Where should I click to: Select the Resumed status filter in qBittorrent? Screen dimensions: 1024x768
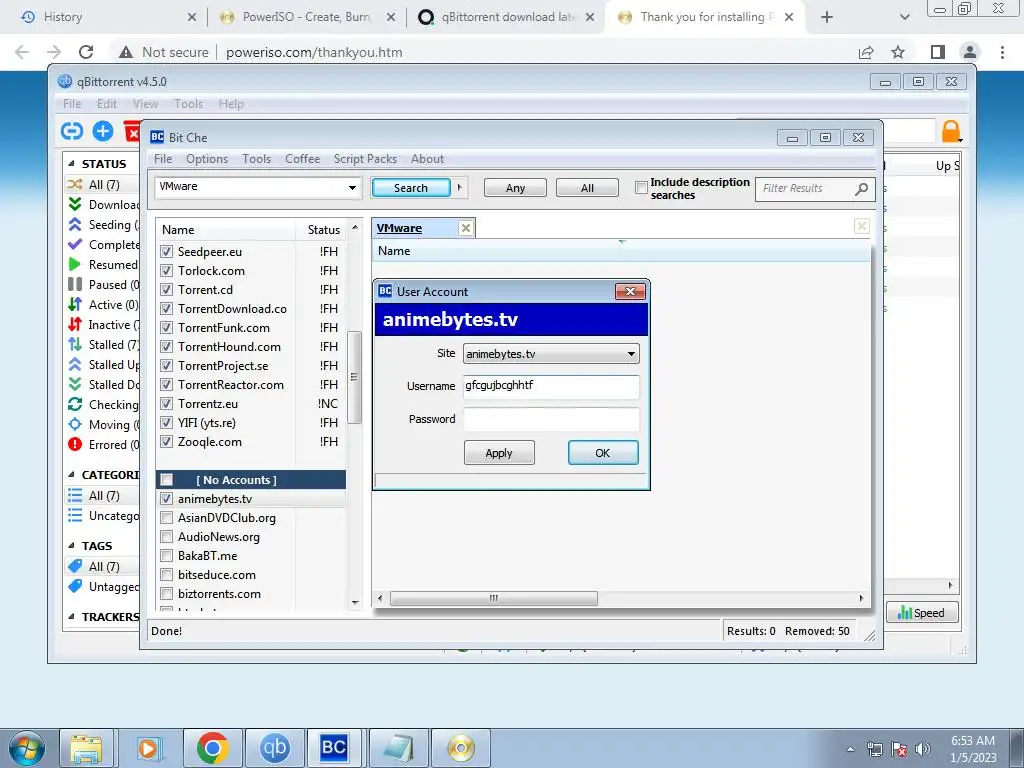[104, 264]
